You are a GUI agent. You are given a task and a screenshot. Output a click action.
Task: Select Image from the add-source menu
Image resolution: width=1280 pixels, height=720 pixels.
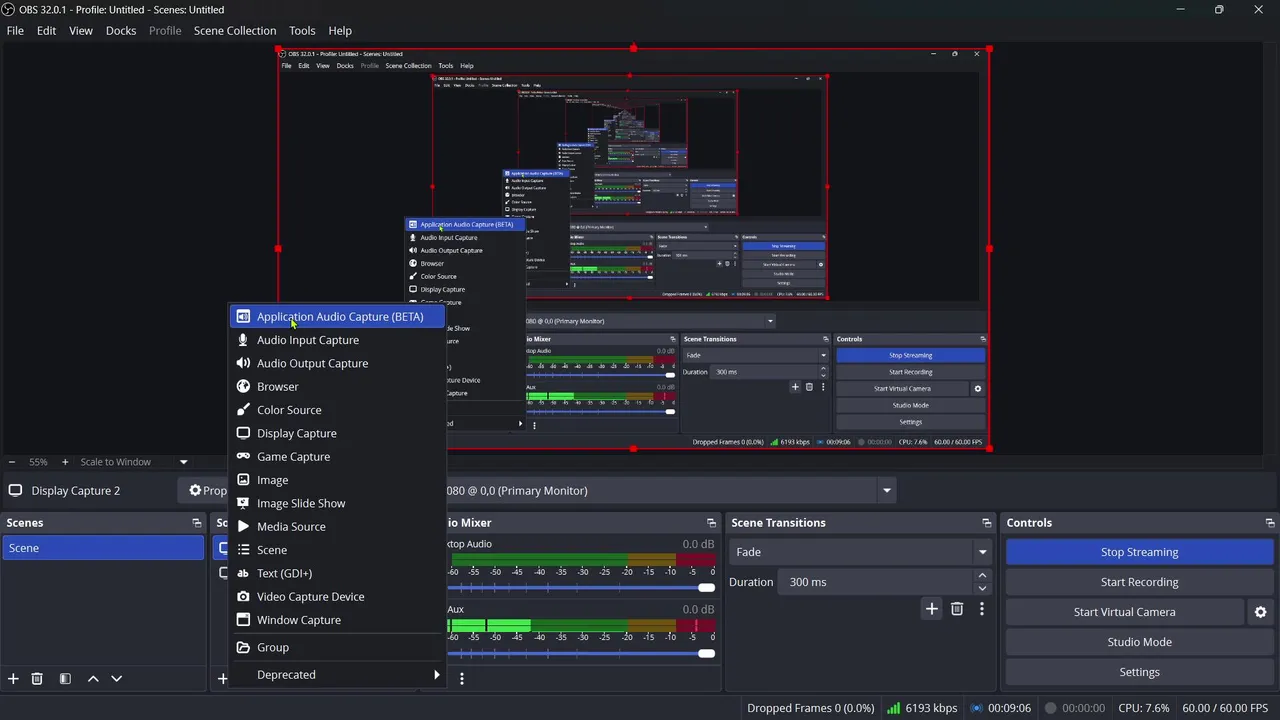[338, 480]
